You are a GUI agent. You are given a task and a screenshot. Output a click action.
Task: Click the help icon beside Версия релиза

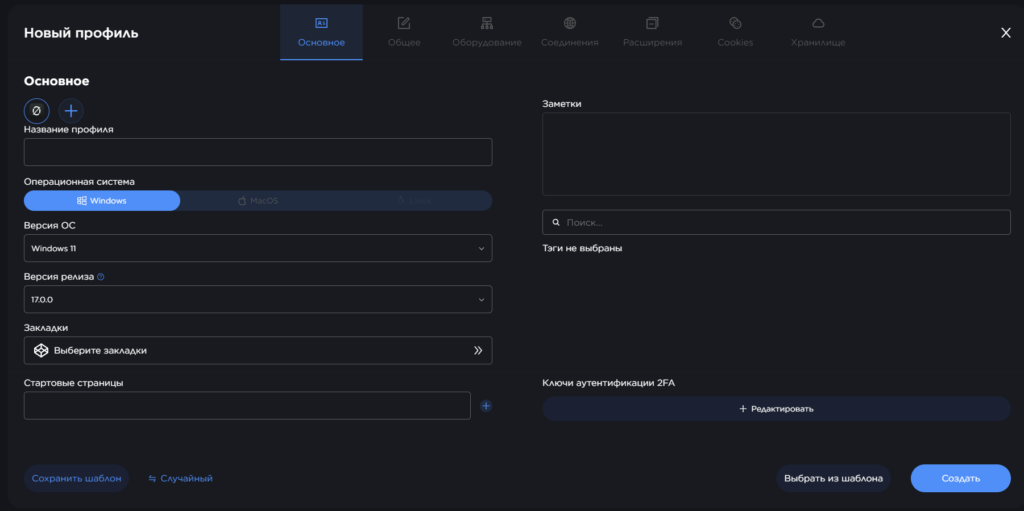(101, 276)
